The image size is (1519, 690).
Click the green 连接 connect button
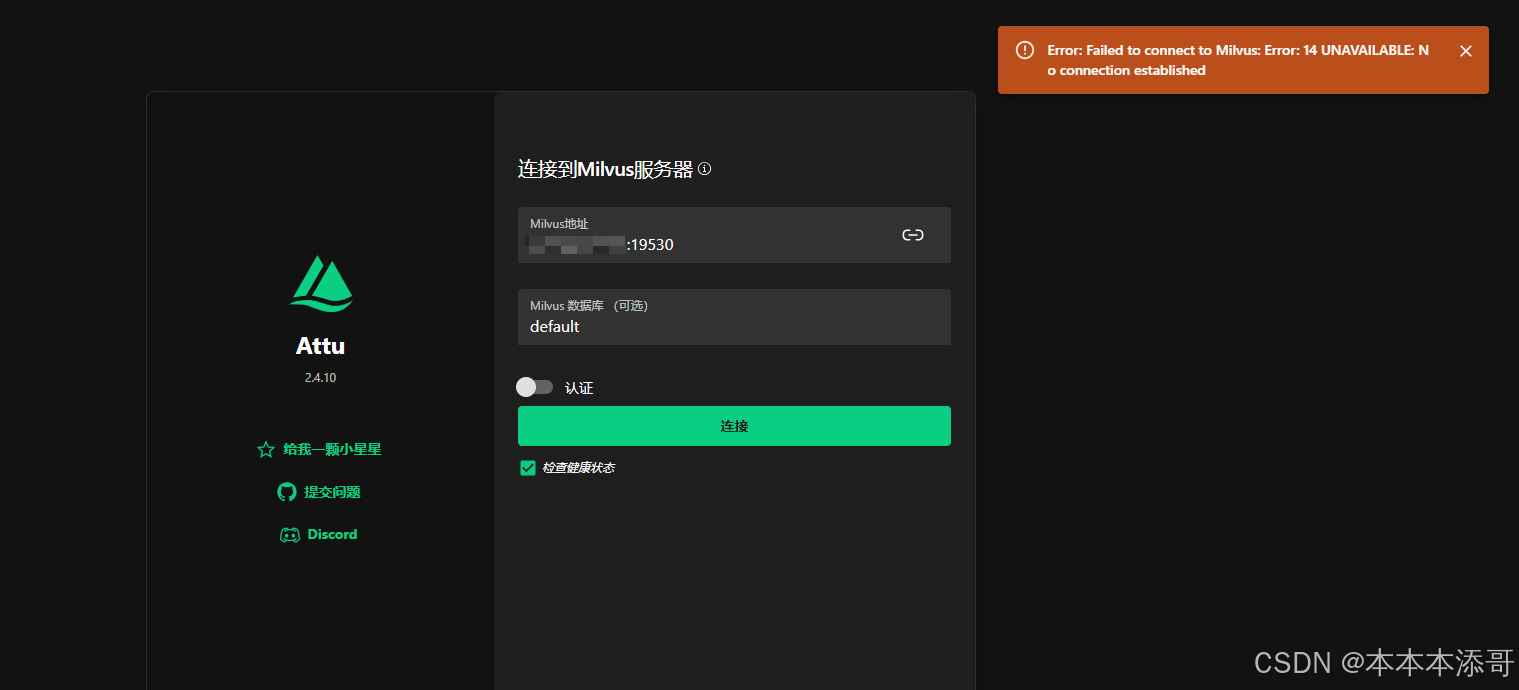734,426
